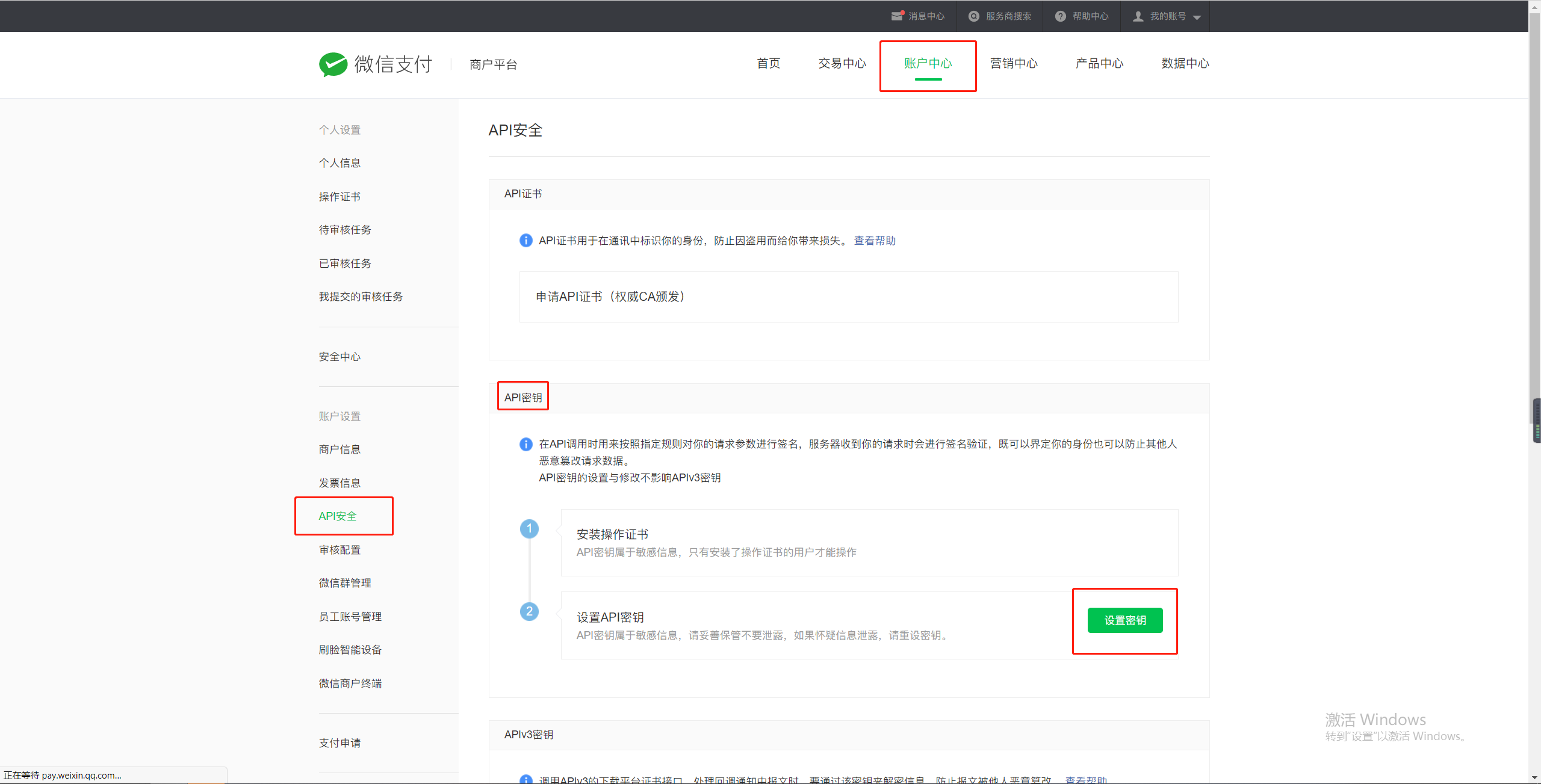Open 支付申请 in the sidebar
Screen dimensions: 1541x784
pyautogui.click(x=340, y=743)
